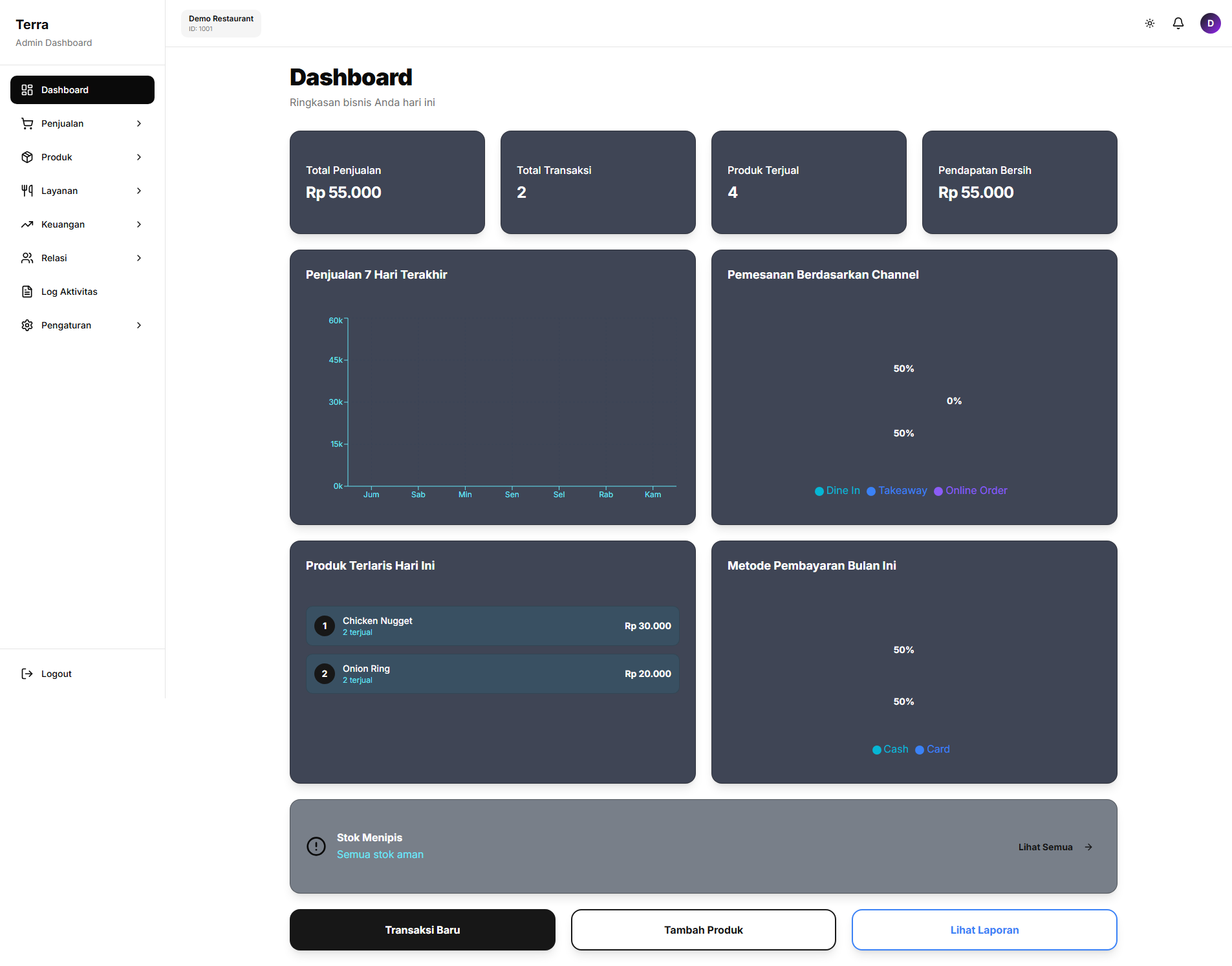Click the Produk box icon in sidebar

pos(27,156)
